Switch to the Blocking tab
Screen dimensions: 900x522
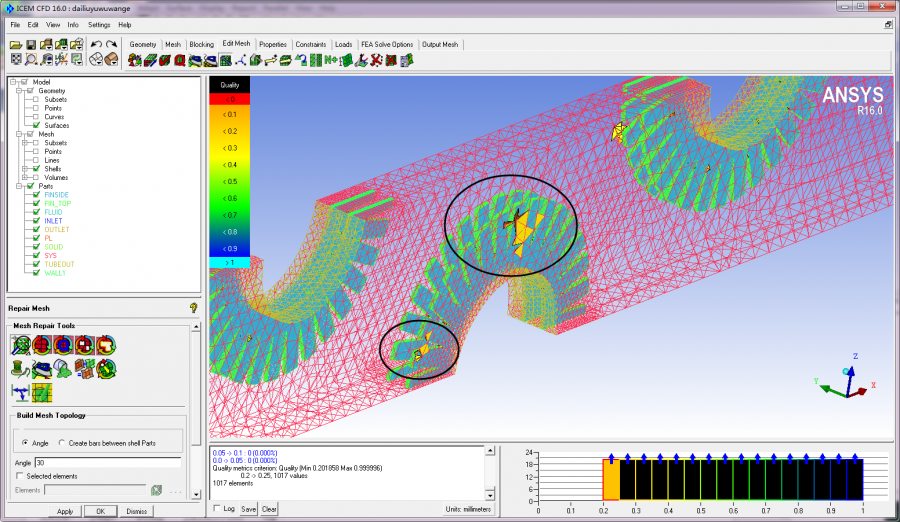coord(201,44)
